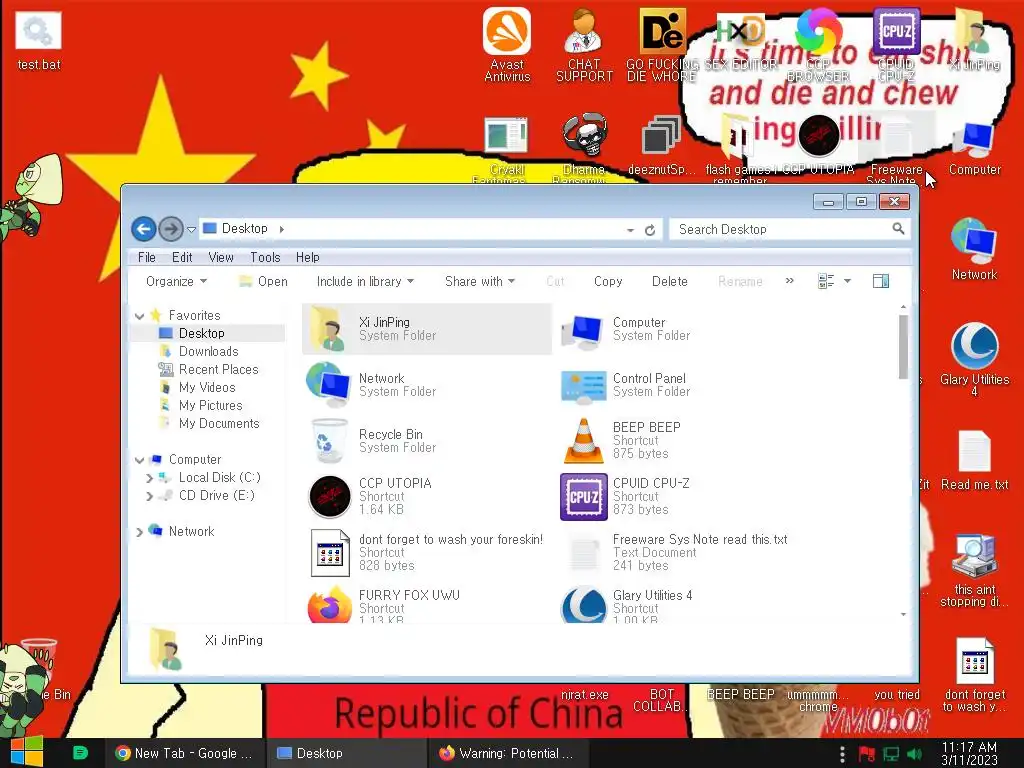Image resolution: width=1024 pixels, height=768 pixels.
Task: Toggle the preview pane
Action: [881, 281]
